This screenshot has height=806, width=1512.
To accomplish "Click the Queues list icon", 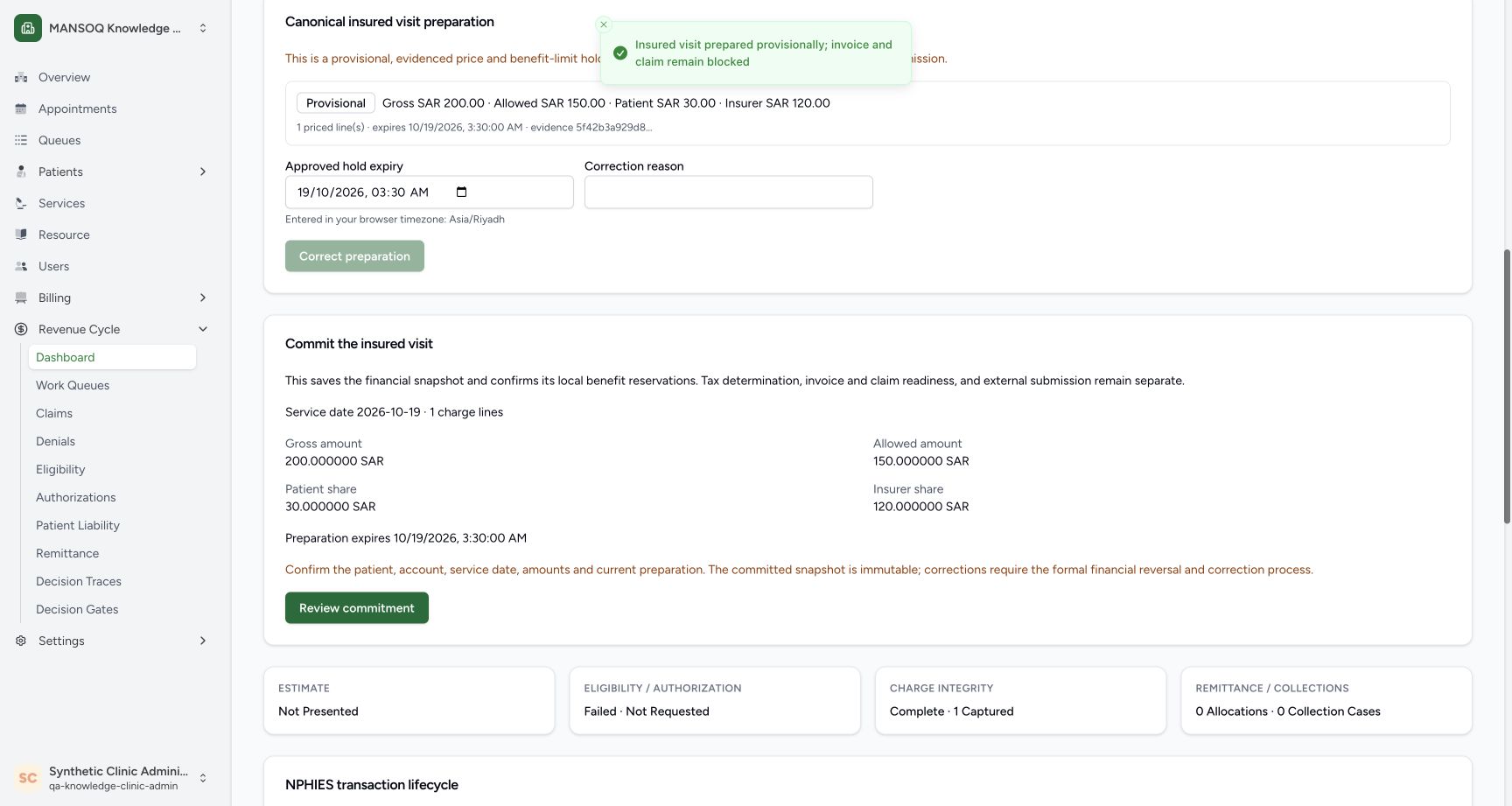I will point(21,140).
